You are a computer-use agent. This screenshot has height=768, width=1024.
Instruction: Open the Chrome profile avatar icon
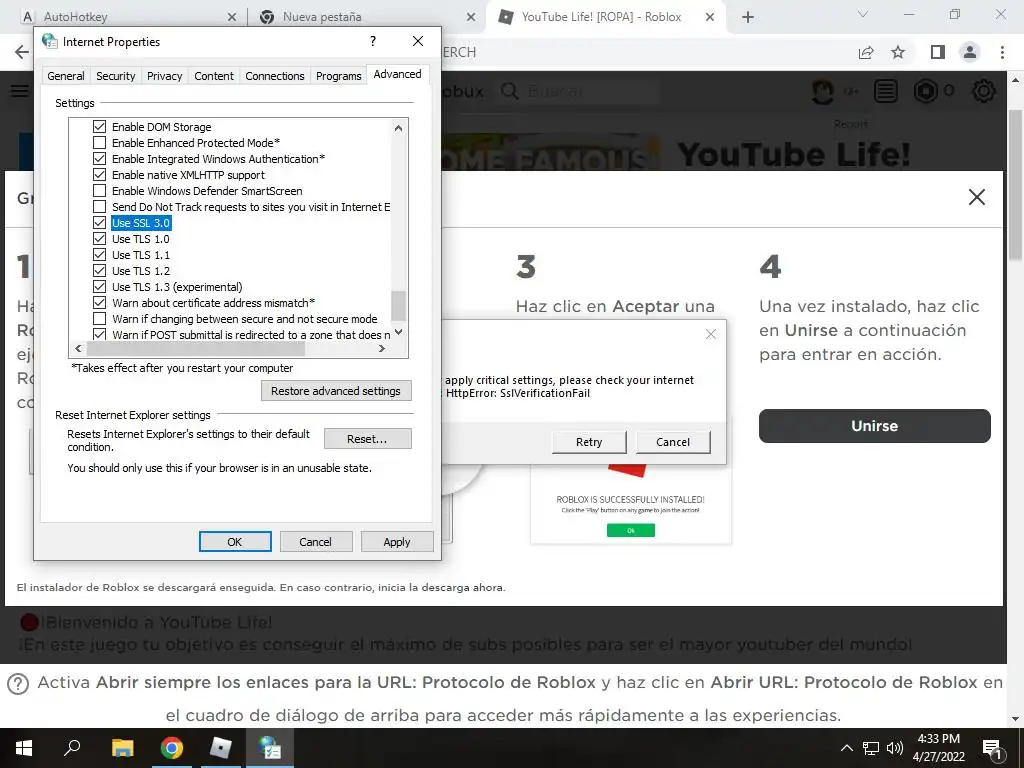(x=970, y=52)
